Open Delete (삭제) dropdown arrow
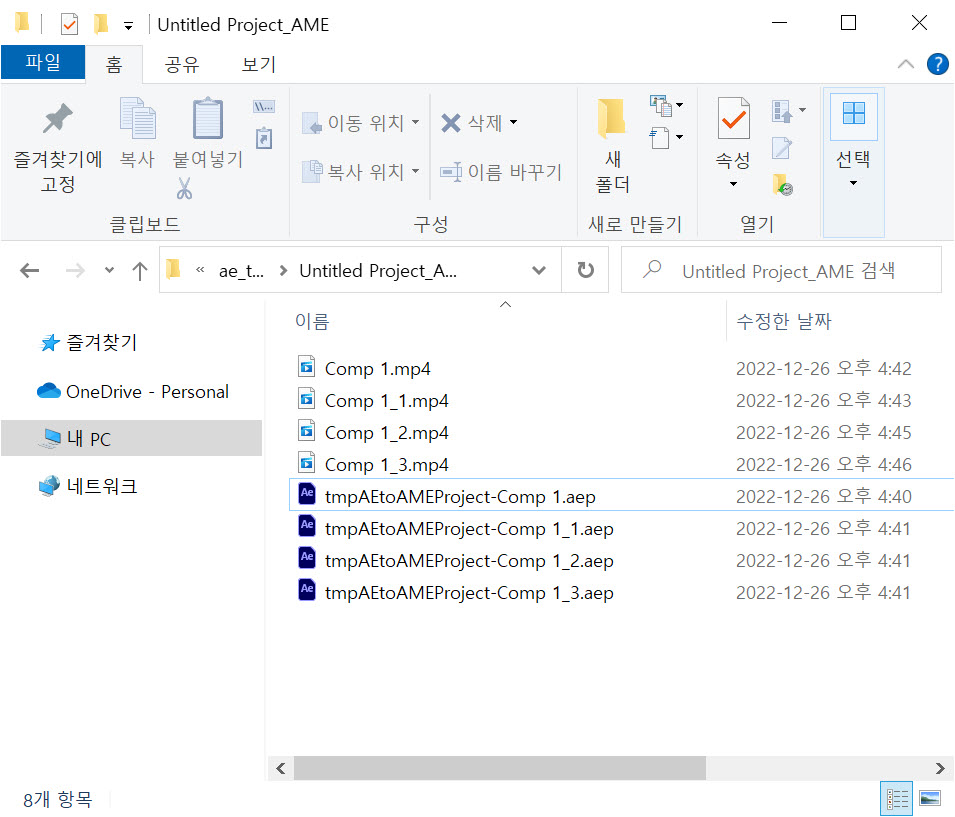This screenshot has height=817, width=955. [x=513, y=122]
